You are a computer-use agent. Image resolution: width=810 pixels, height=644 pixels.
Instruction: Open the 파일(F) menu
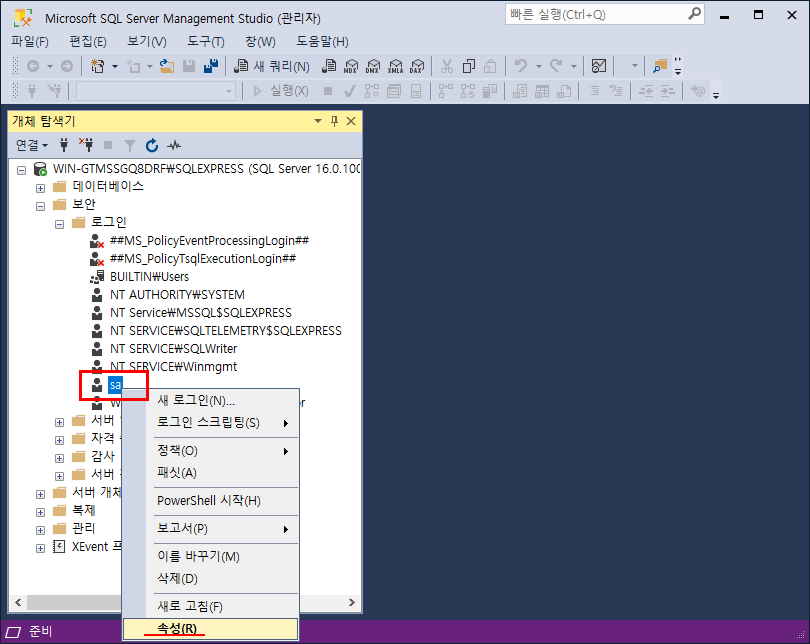pyautogui.click(x=30, y=41)
